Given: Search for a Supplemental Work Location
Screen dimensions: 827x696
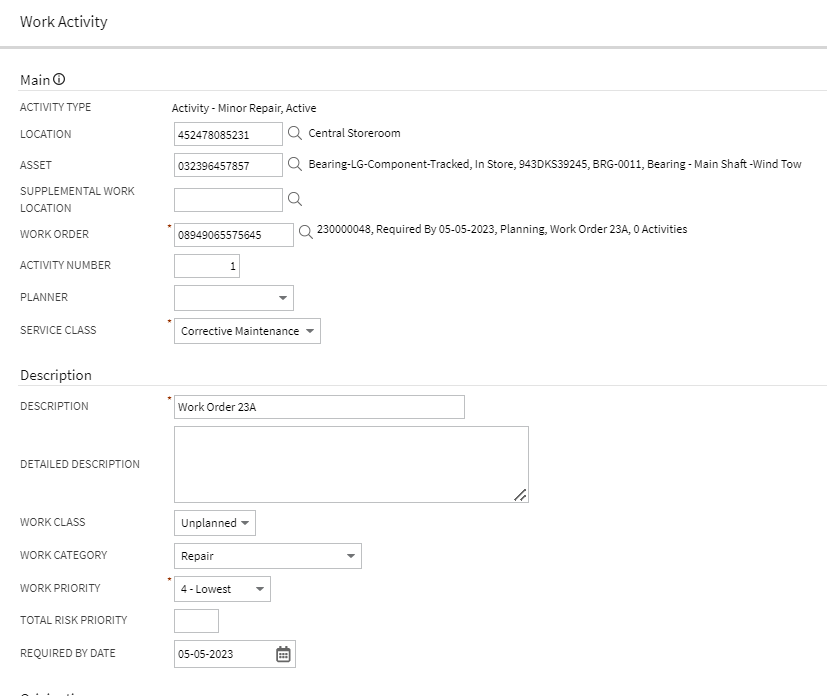Looking at the screenshot, I should tap(295, 199).
